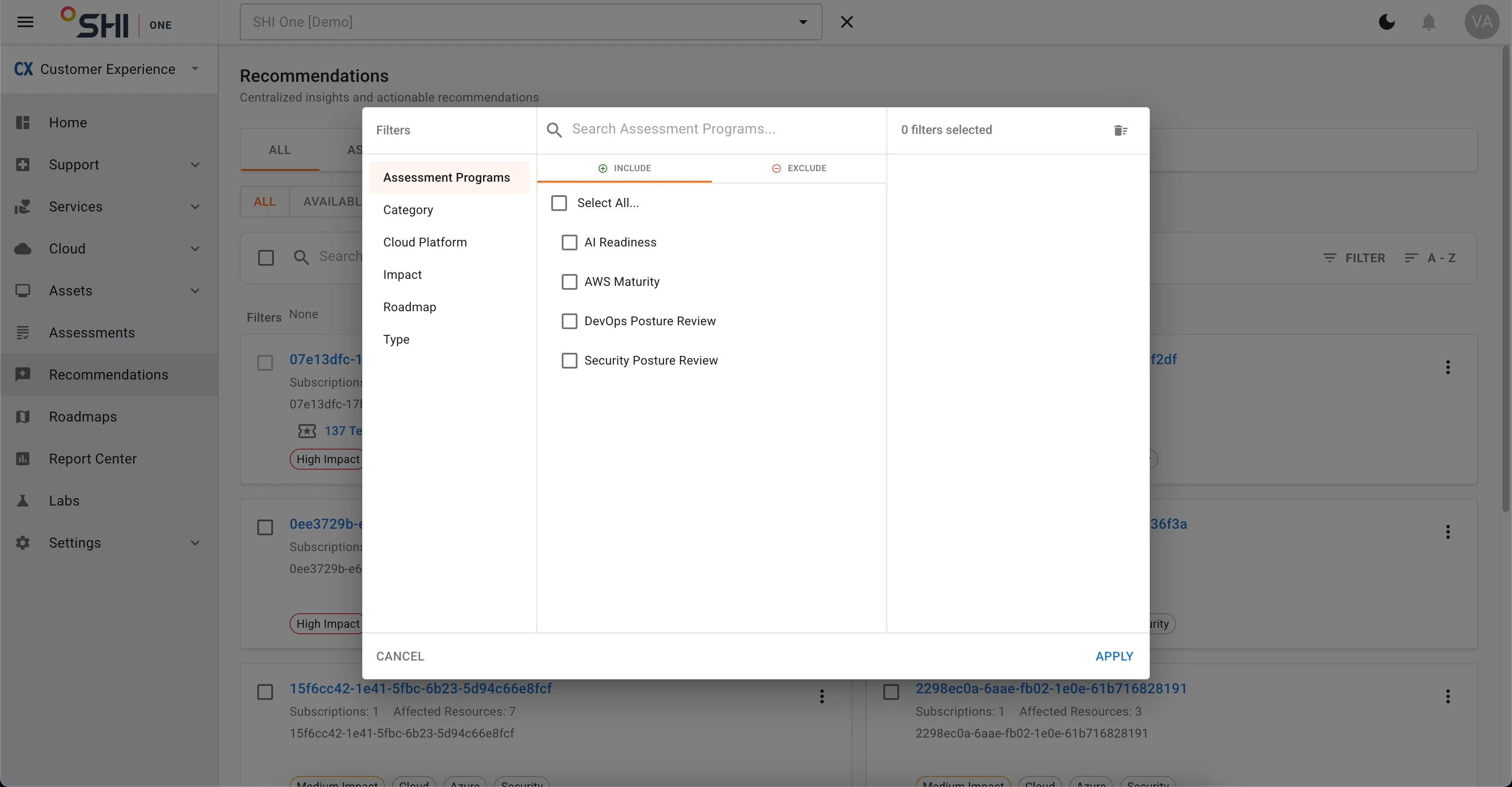
Task: Open the notifications bell
Action: click(x=1428, y=22)
